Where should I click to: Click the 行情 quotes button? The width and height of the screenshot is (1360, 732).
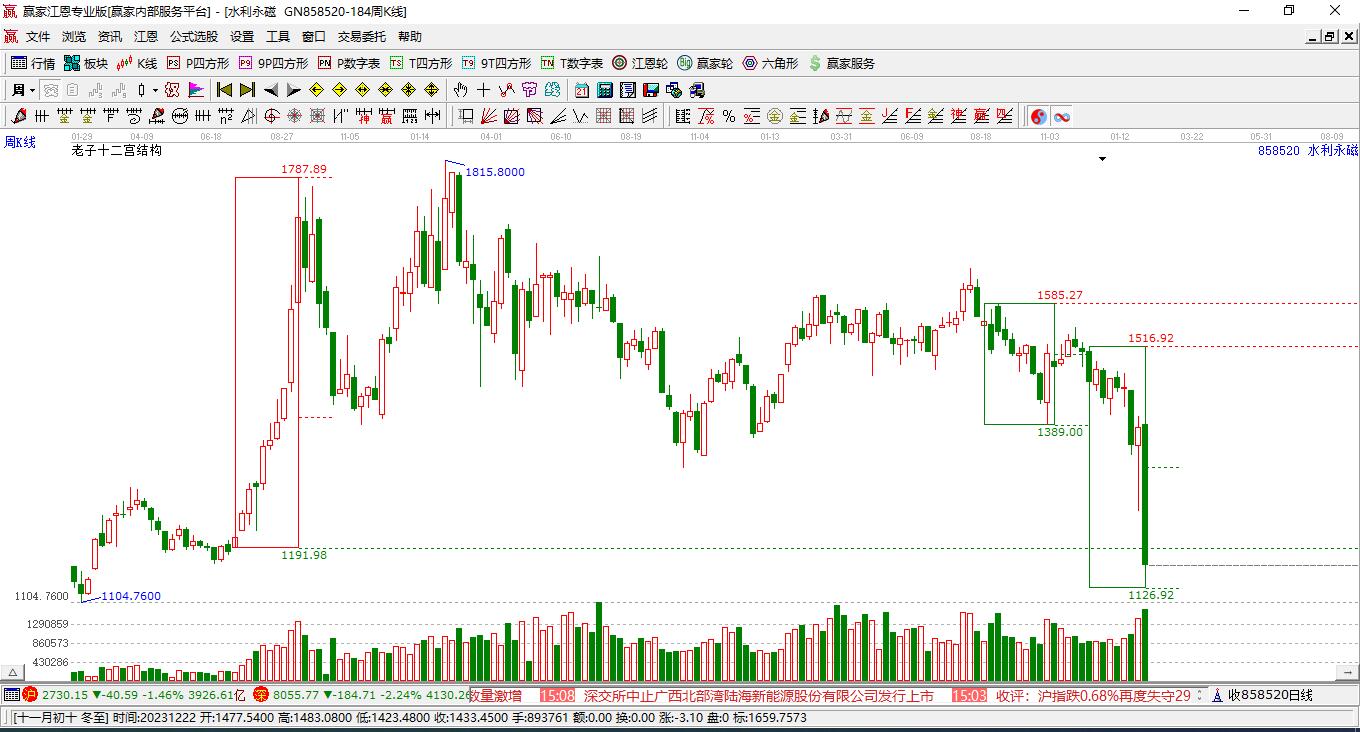click(x=33, y=63)
